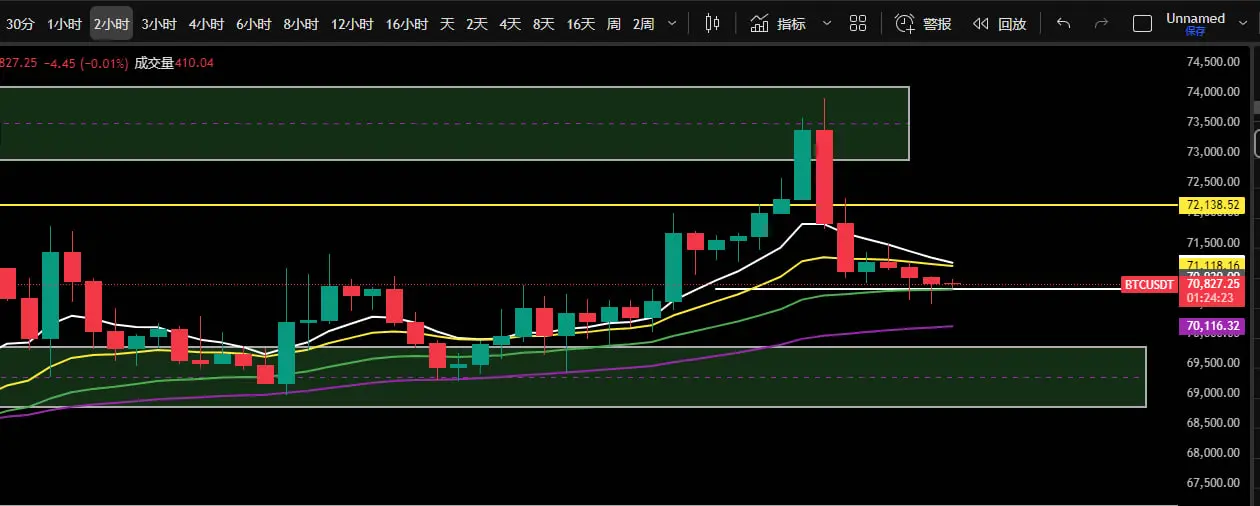This screenshot has width=1260, height=506.
Task: Open the candlestick chart type selector
Action: (x=712, y=23)
